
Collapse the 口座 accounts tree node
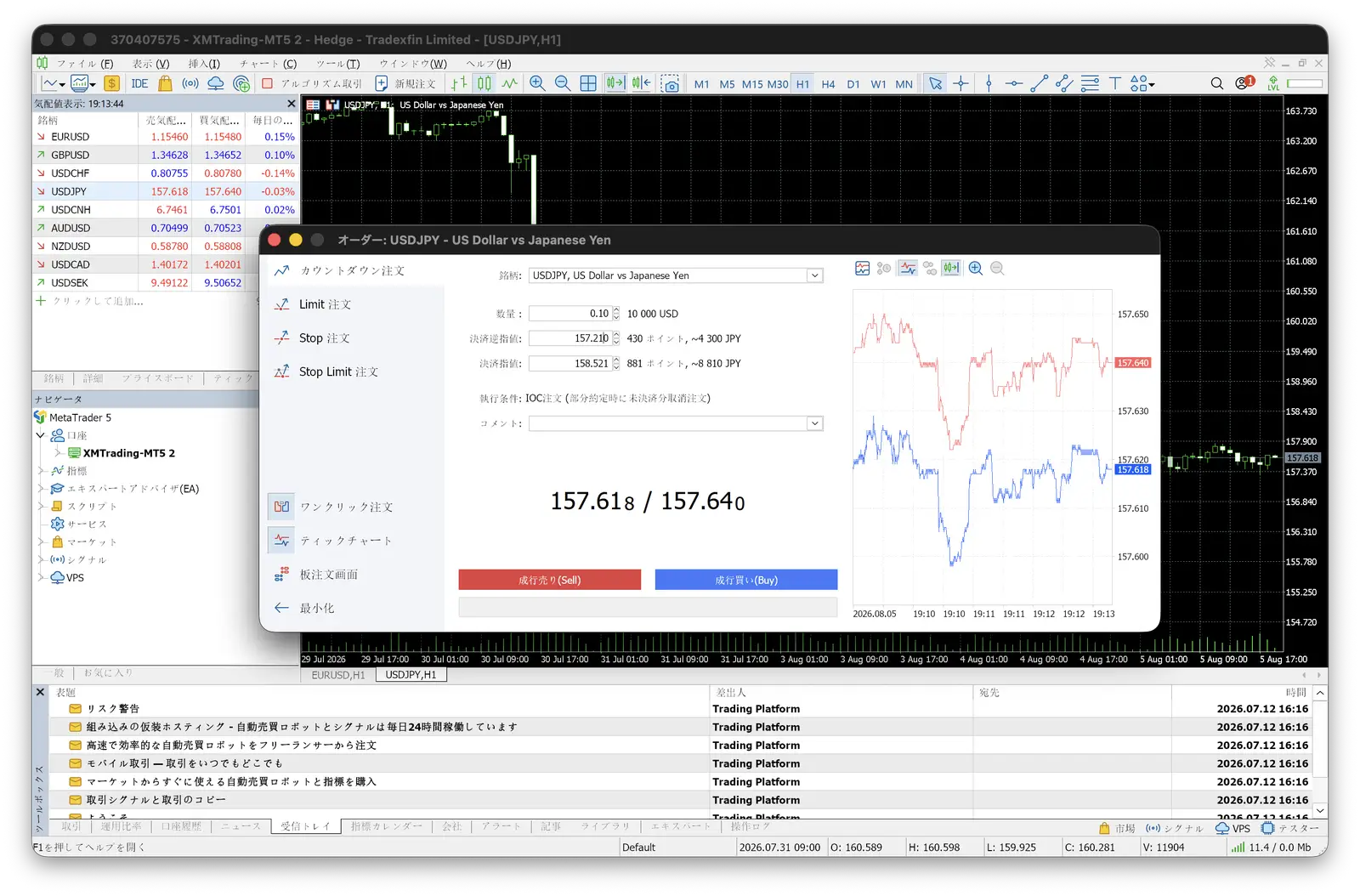(40, 435)
